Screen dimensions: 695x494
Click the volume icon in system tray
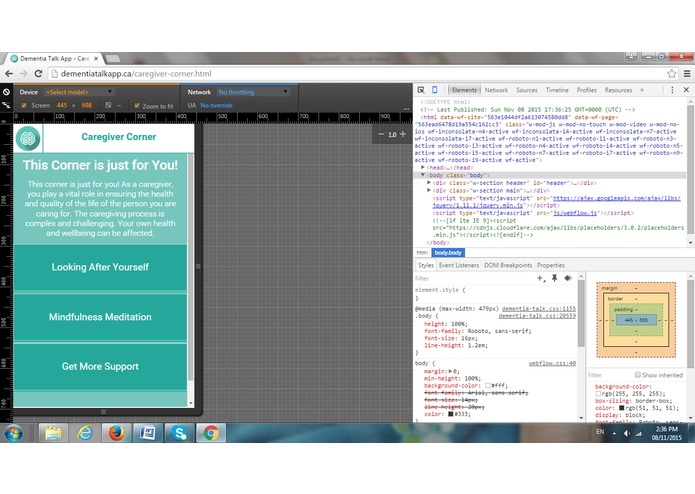(626, 433)
